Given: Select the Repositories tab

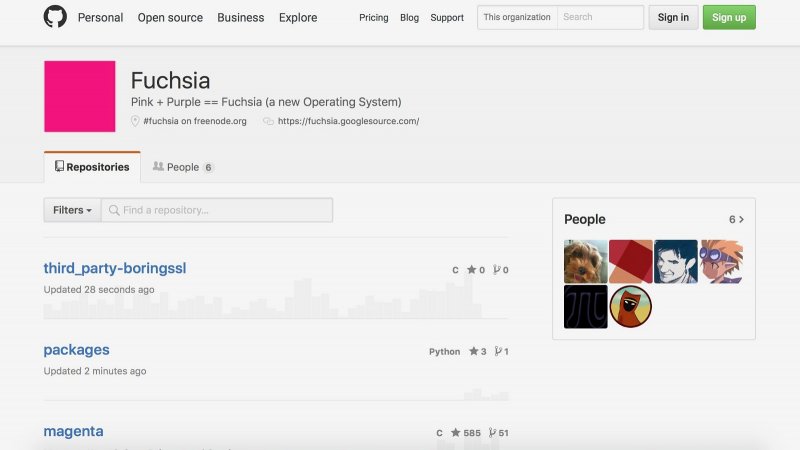Looking at the screenshot, I should point(92,167).
